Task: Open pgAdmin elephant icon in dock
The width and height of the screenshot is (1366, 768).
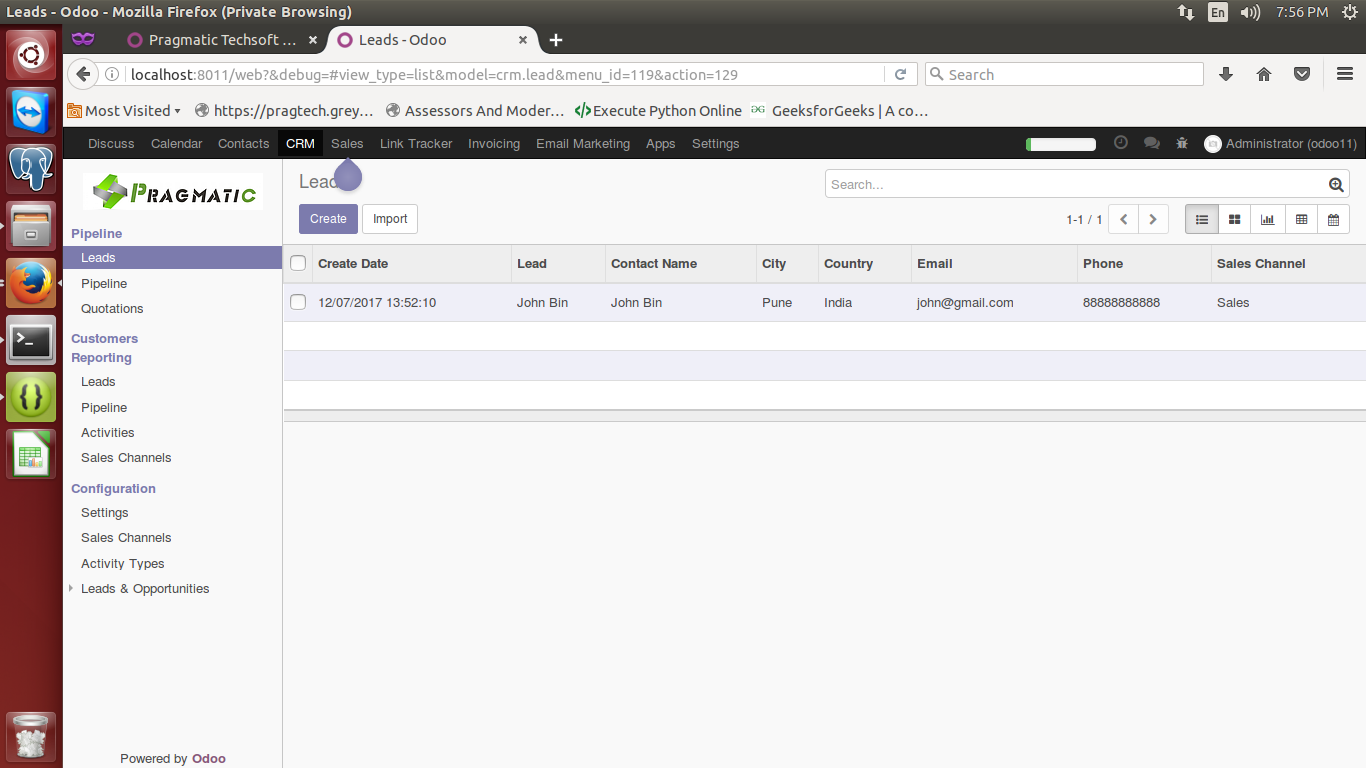Action: (31, 168)
